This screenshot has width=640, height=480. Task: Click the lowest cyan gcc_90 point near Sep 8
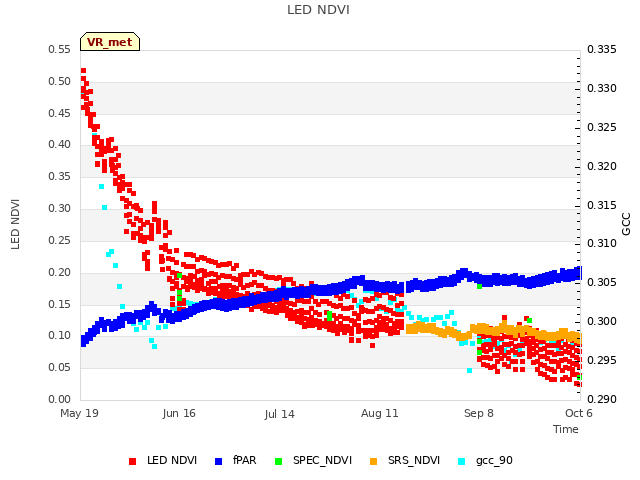coord(469,371)
